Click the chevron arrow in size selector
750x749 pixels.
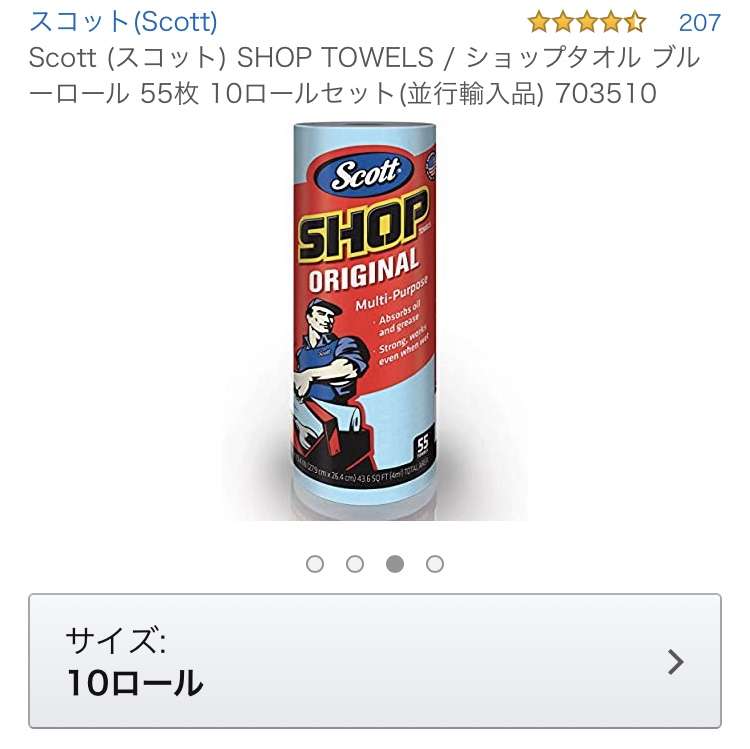[x=675, y=662]
